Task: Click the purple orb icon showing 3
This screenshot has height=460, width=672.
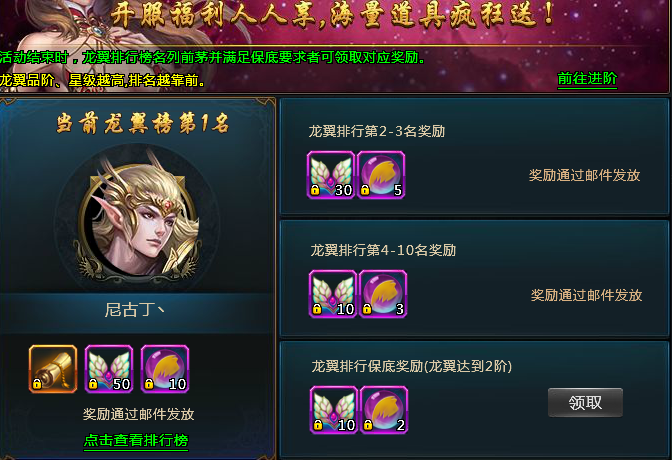Action: point(383,294)
